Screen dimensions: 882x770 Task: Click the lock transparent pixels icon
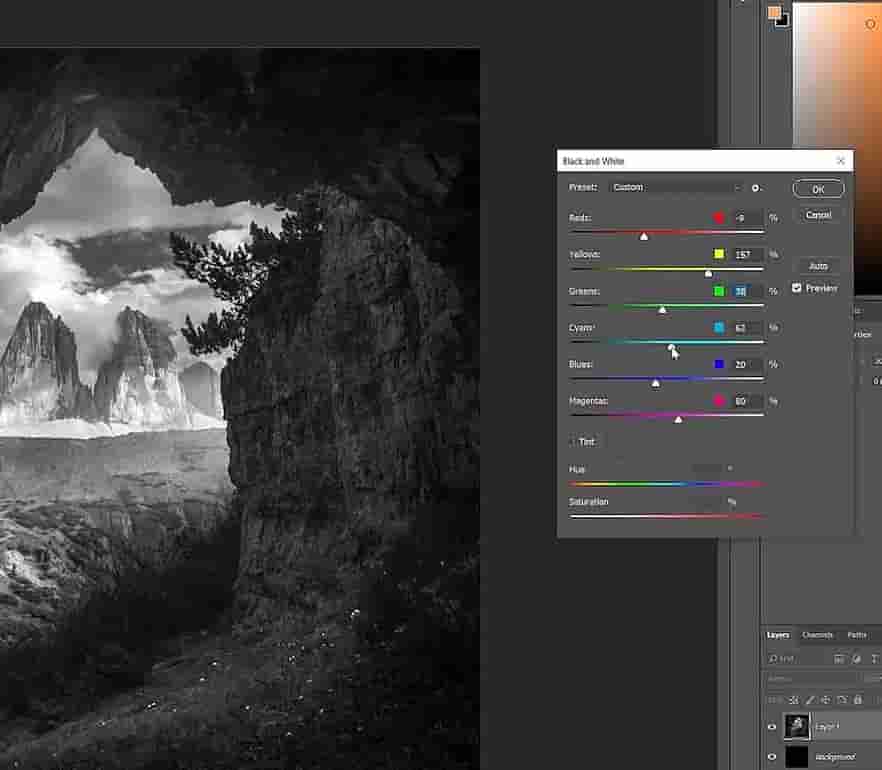[x=794, y=700]
